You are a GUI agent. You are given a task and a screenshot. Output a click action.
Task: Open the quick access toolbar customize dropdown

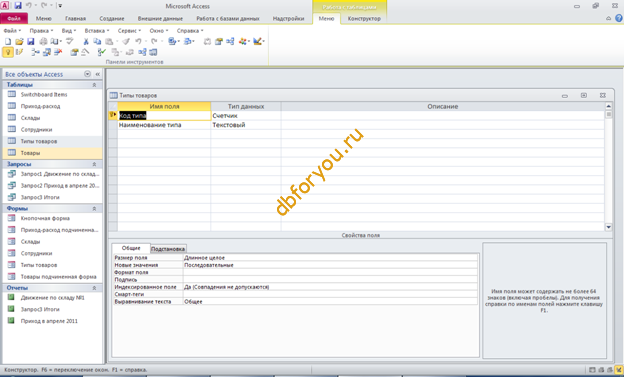pyautogui.click(x=60, y=6)
